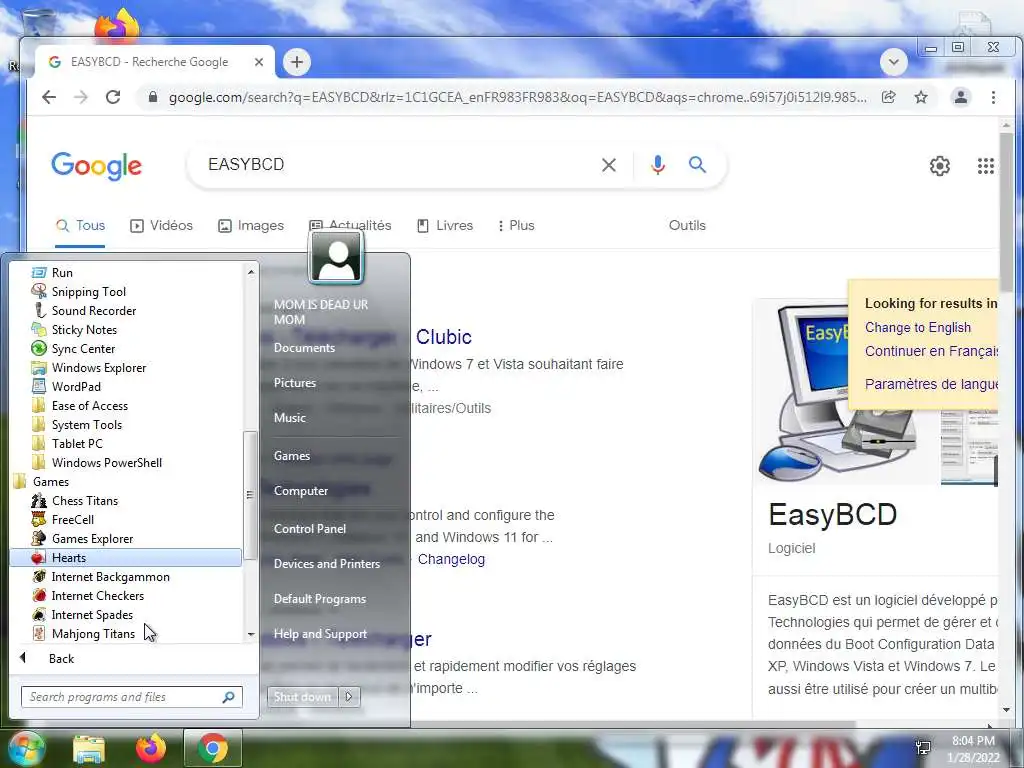Screen dimensions: 1024x768
Task: Open the Chrome profile icon
Action: click(x=961, y=97)
